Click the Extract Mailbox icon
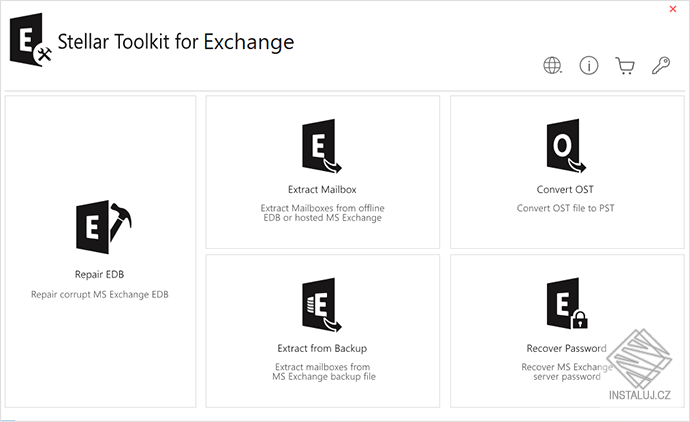 coord(322,146)
